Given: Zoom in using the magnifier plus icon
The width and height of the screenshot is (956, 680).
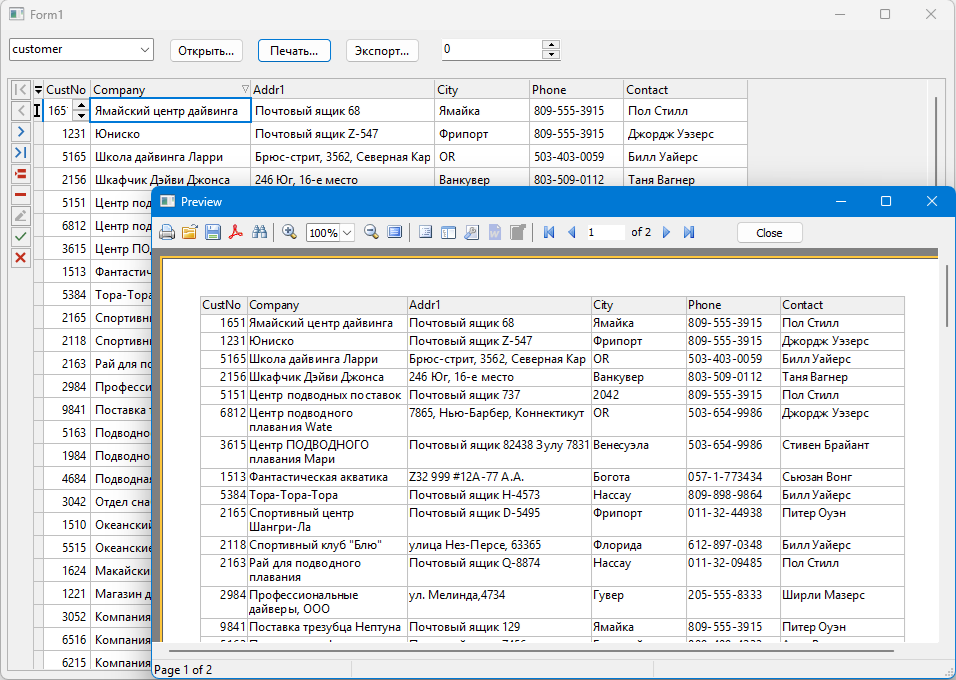Looking at the screenshot, I should (290, 232).
